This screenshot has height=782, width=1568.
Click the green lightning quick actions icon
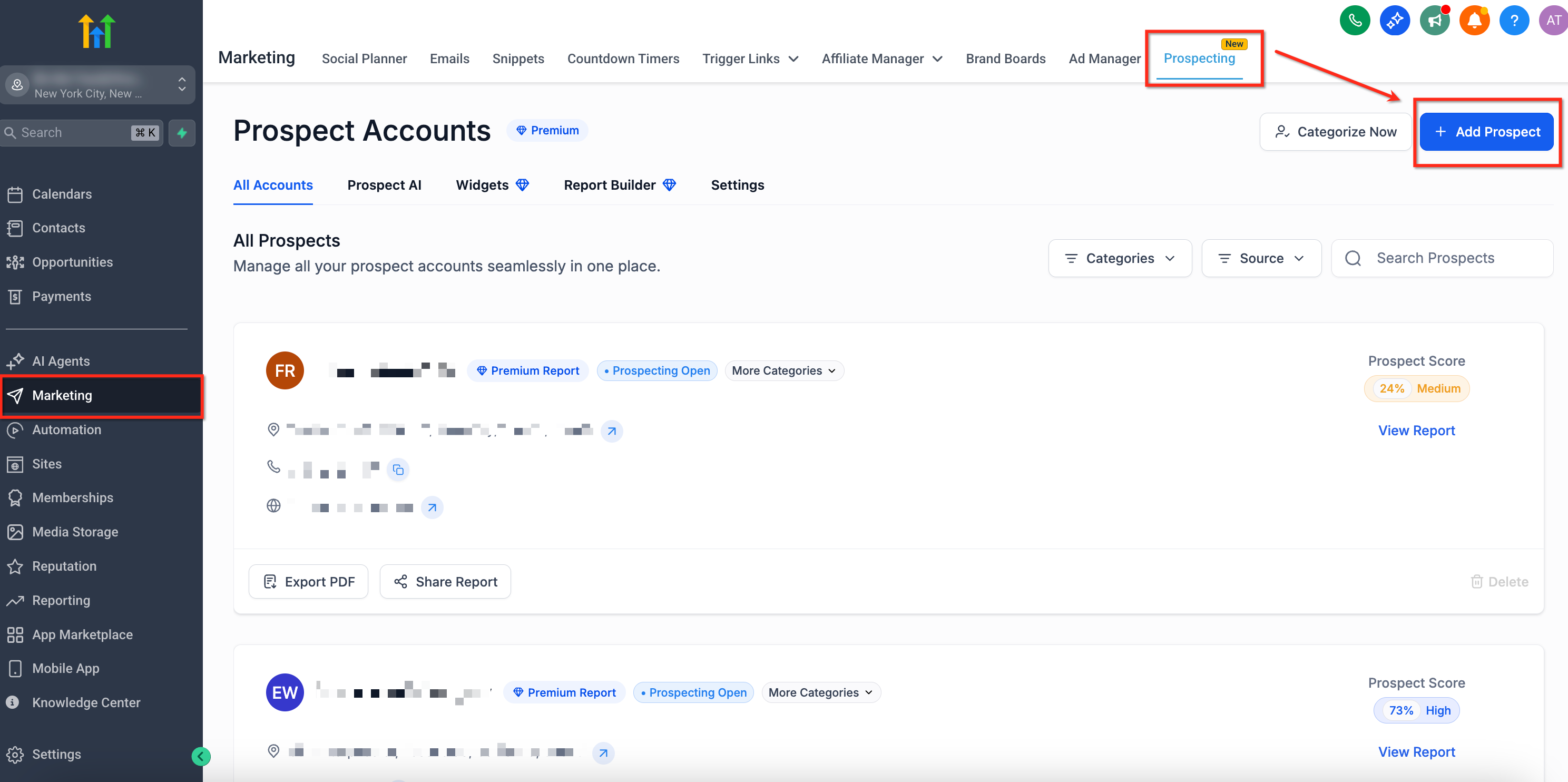point(182,133)
